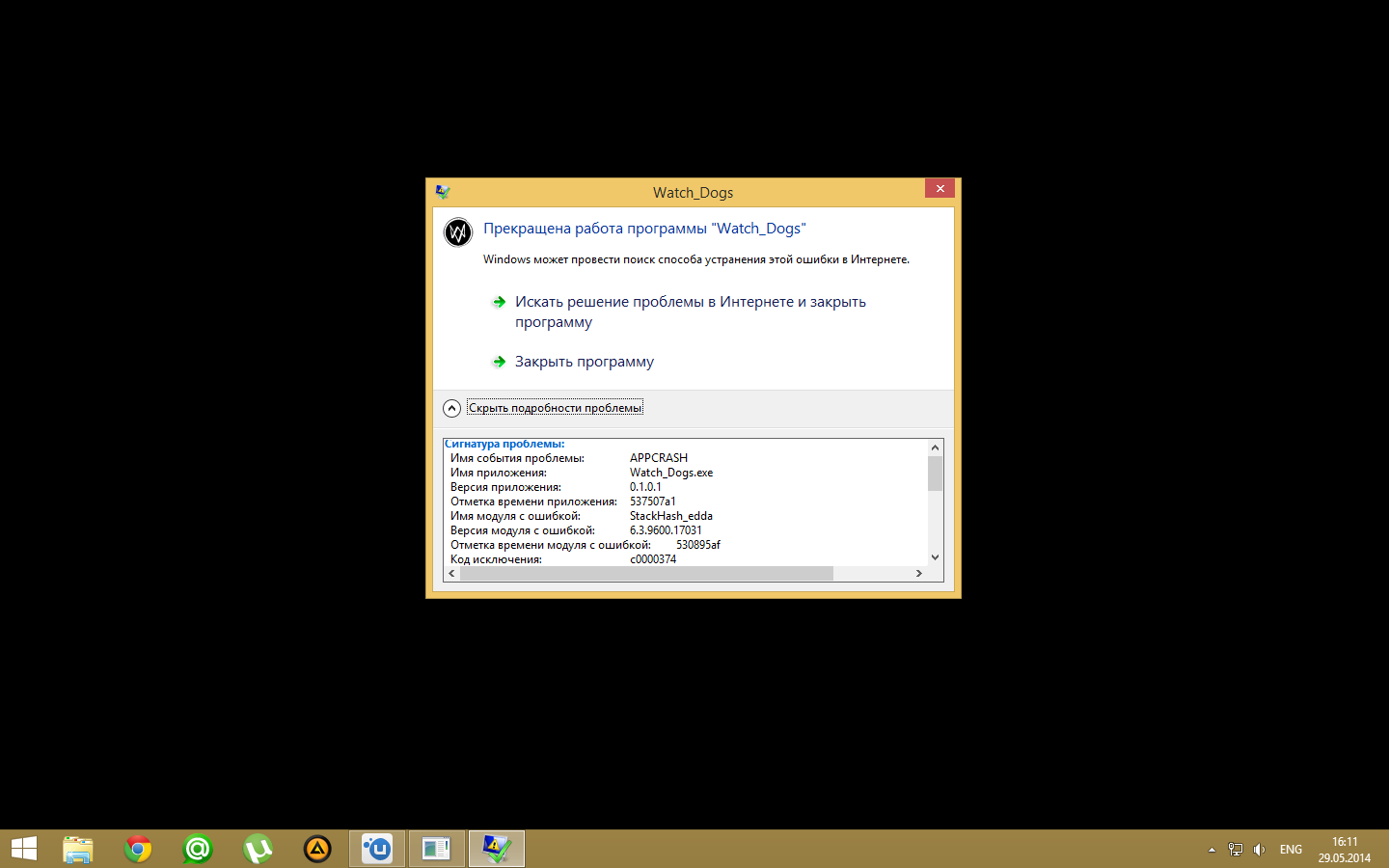Click application version value 0.1.0.1
This screenshot has width=1389, height=868.
coord(645,487)
